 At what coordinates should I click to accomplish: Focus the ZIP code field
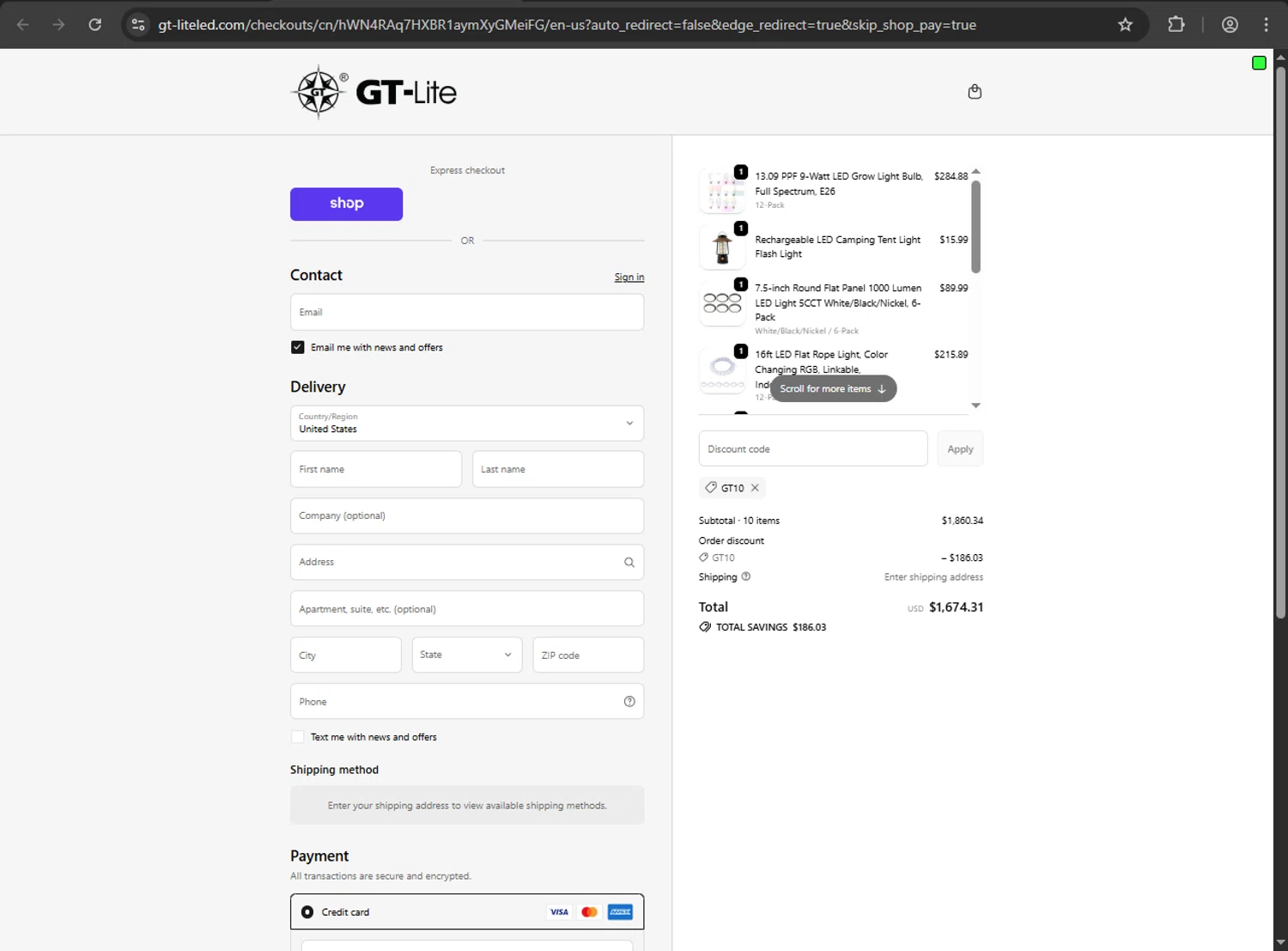(588, 655)
